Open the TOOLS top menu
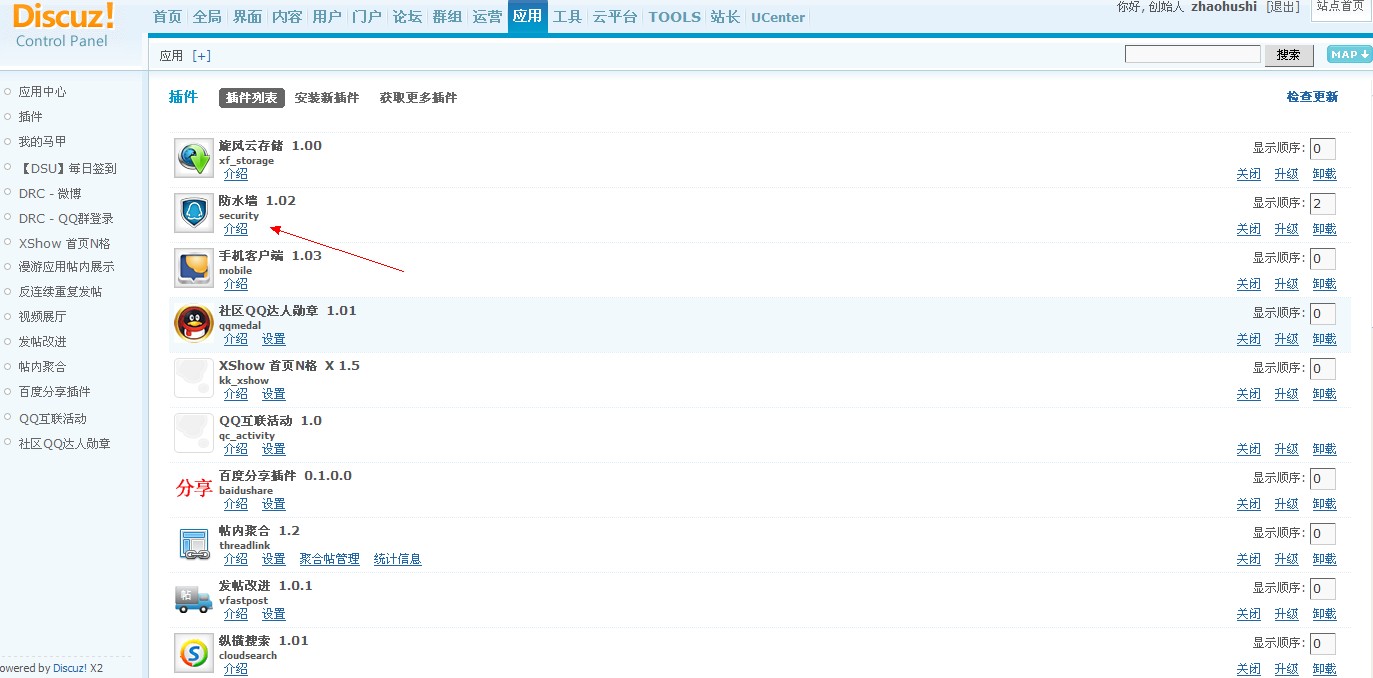This screenshot has width=1373, height=678. 675,17
